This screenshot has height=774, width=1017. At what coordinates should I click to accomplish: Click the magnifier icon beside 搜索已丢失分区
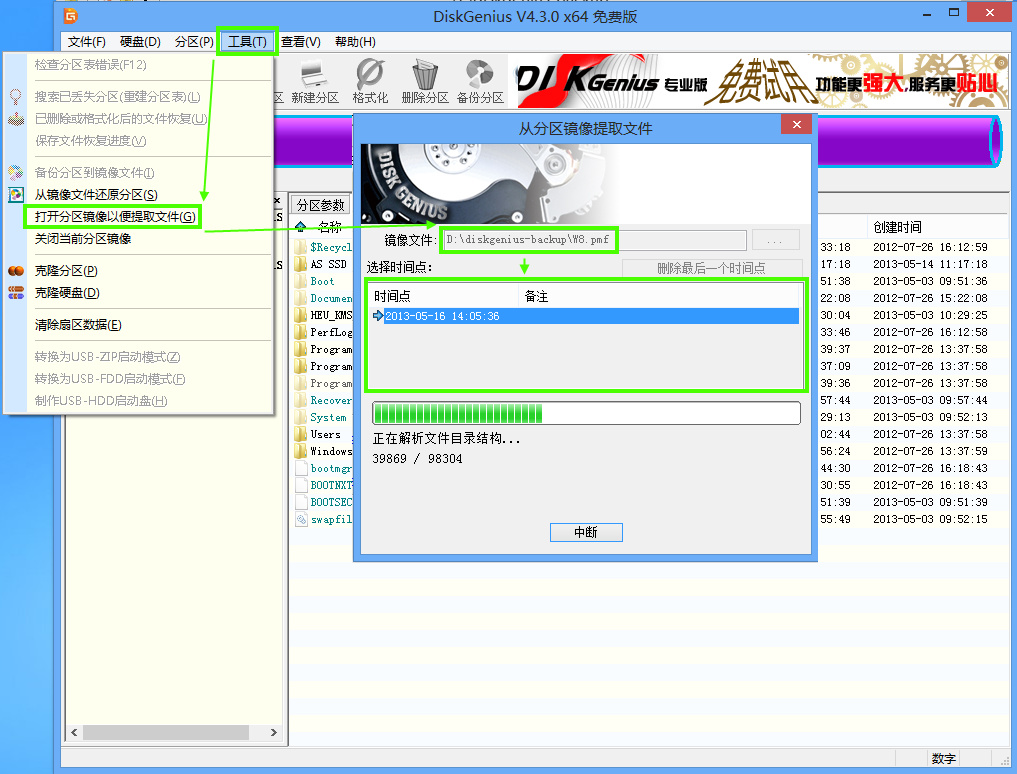16,97
